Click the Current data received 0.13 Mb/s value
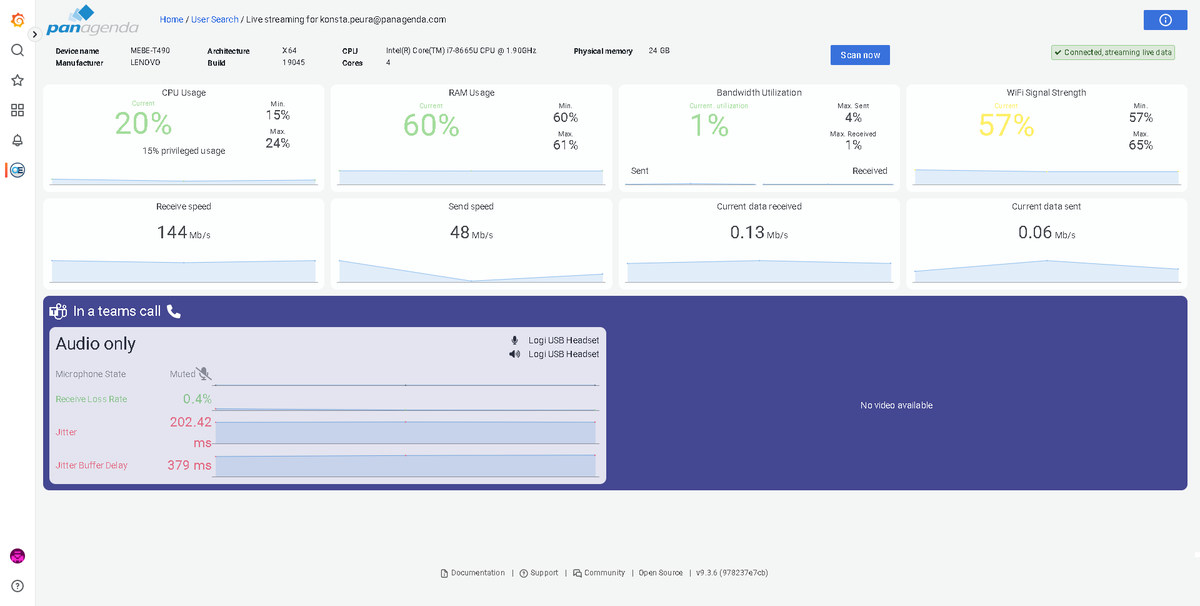The width and height of the screenshot is (1200, 606). click(x=759, y=233)
